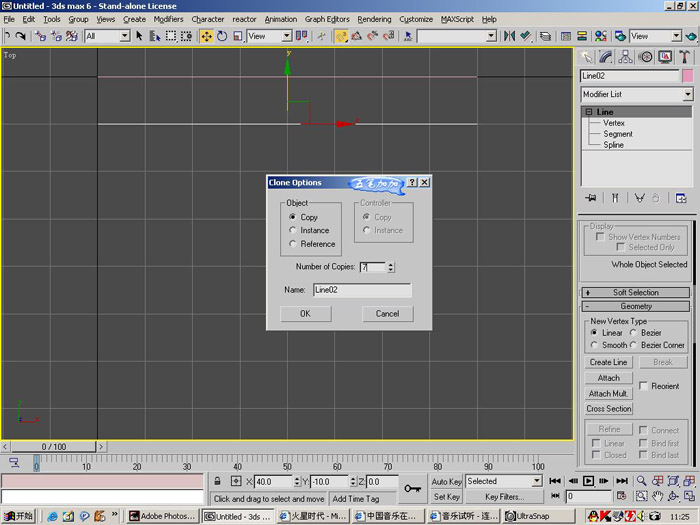Click the Undo arrow in main toolbar
The width and height of the screenshot is (700, 525).
7,36
